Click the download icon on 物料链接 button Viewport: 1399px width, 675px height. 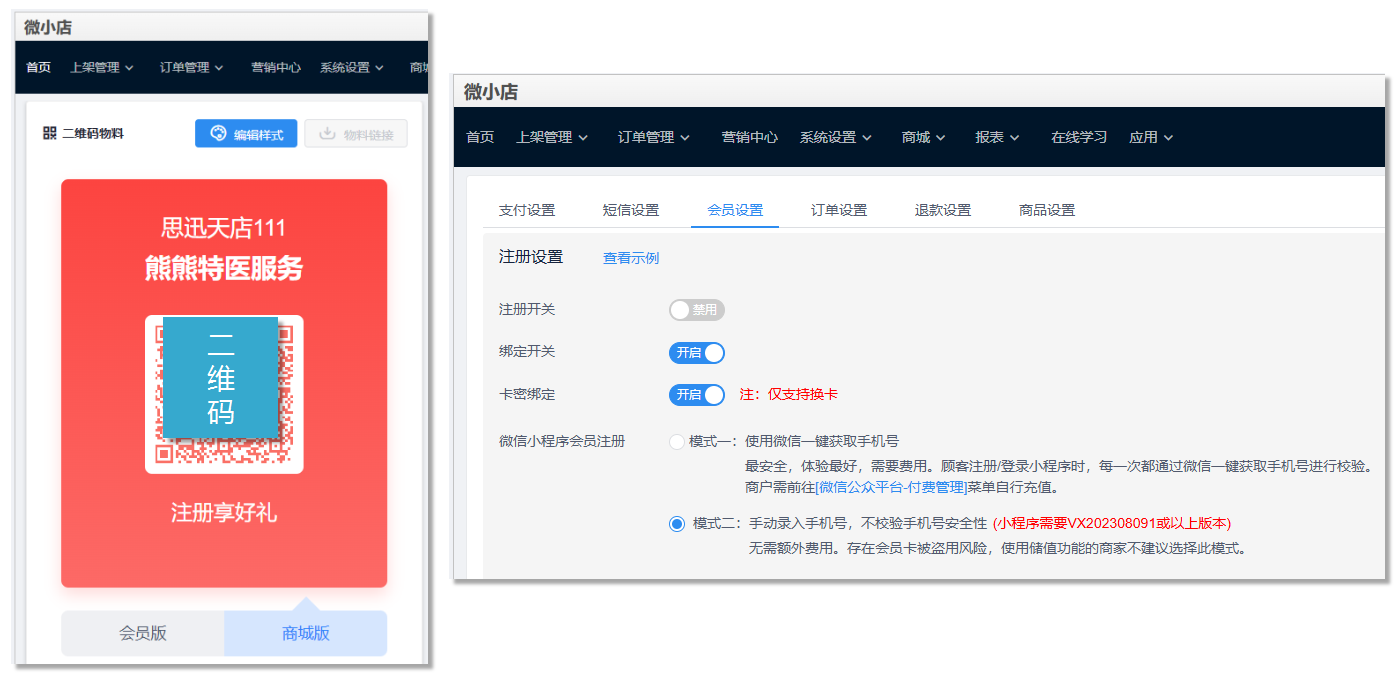[x=327, y=134]
